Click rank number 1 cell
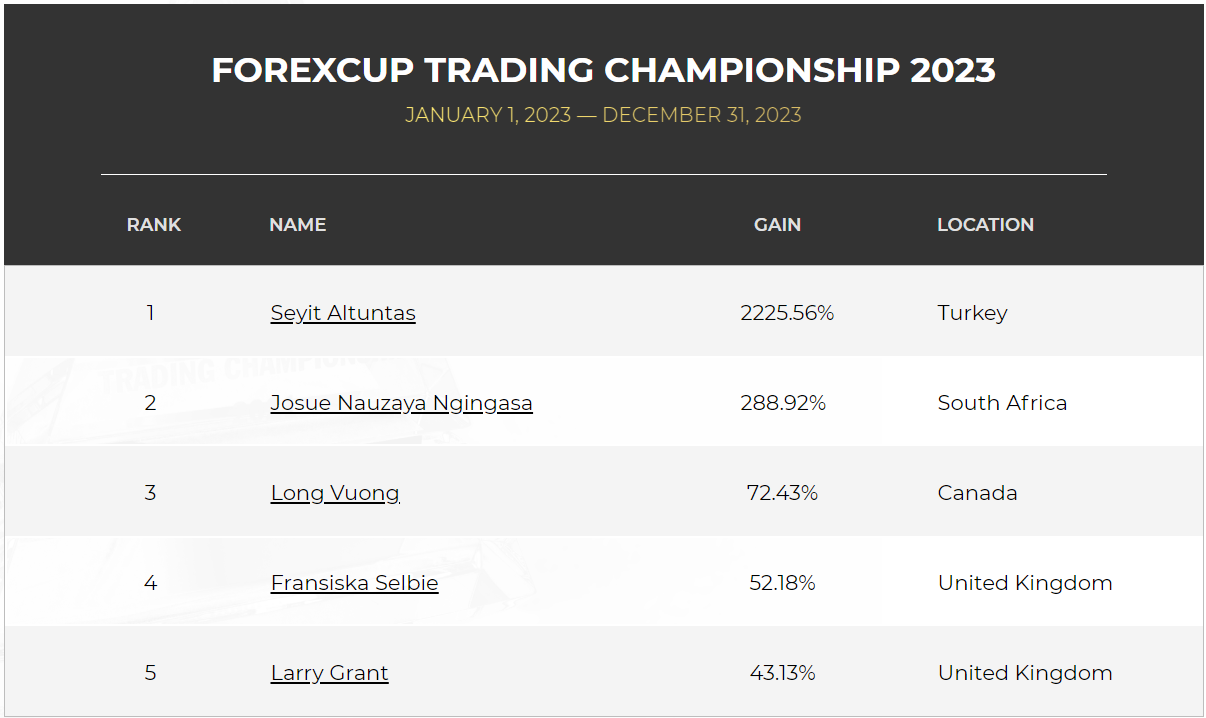 150,313
